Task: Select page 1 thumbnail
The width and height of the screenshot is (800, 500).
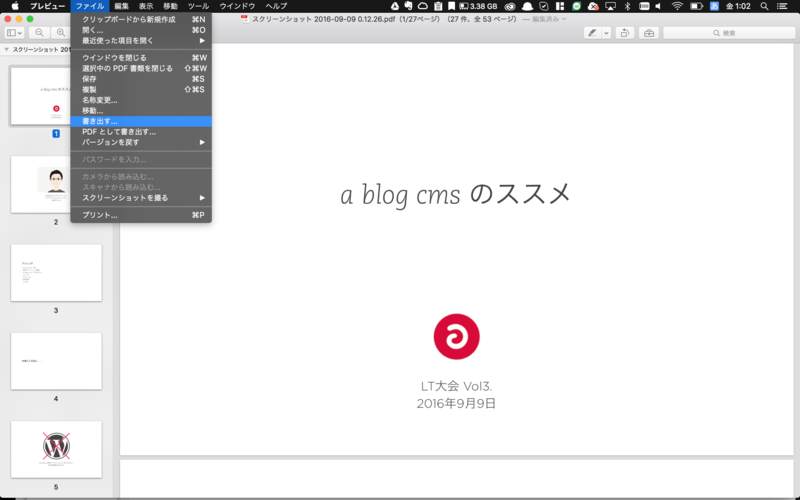Action: pyautogui.click(x=41, y=96)
